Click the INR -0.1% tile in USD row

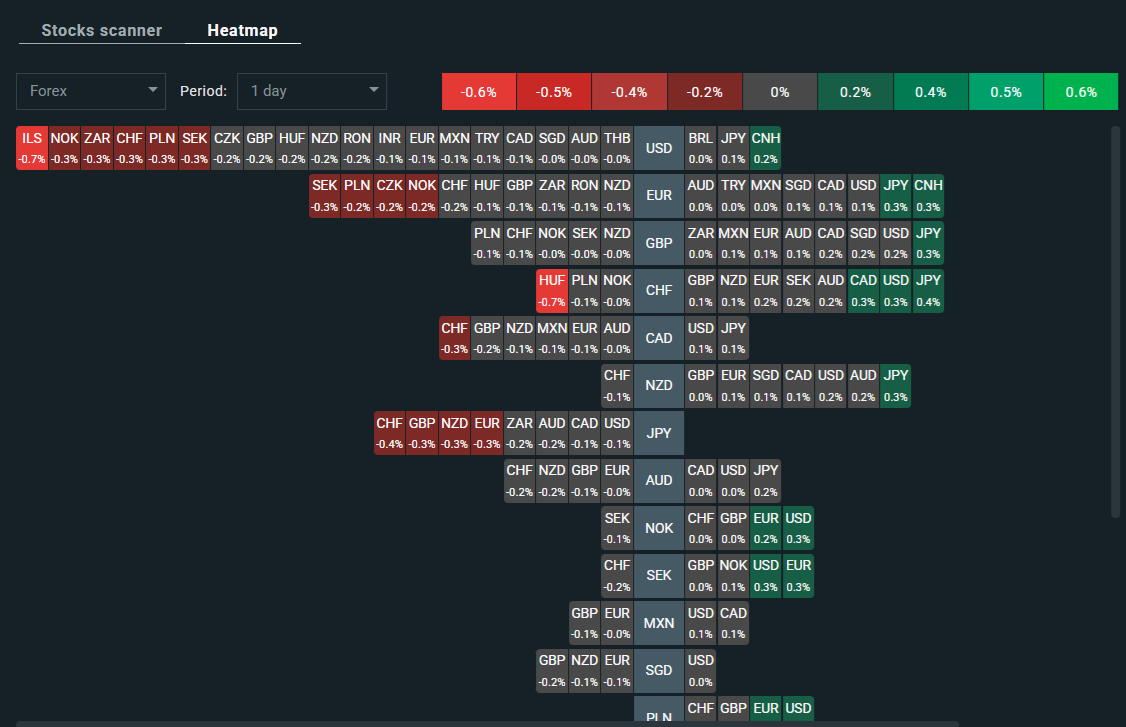coord(389,148)
